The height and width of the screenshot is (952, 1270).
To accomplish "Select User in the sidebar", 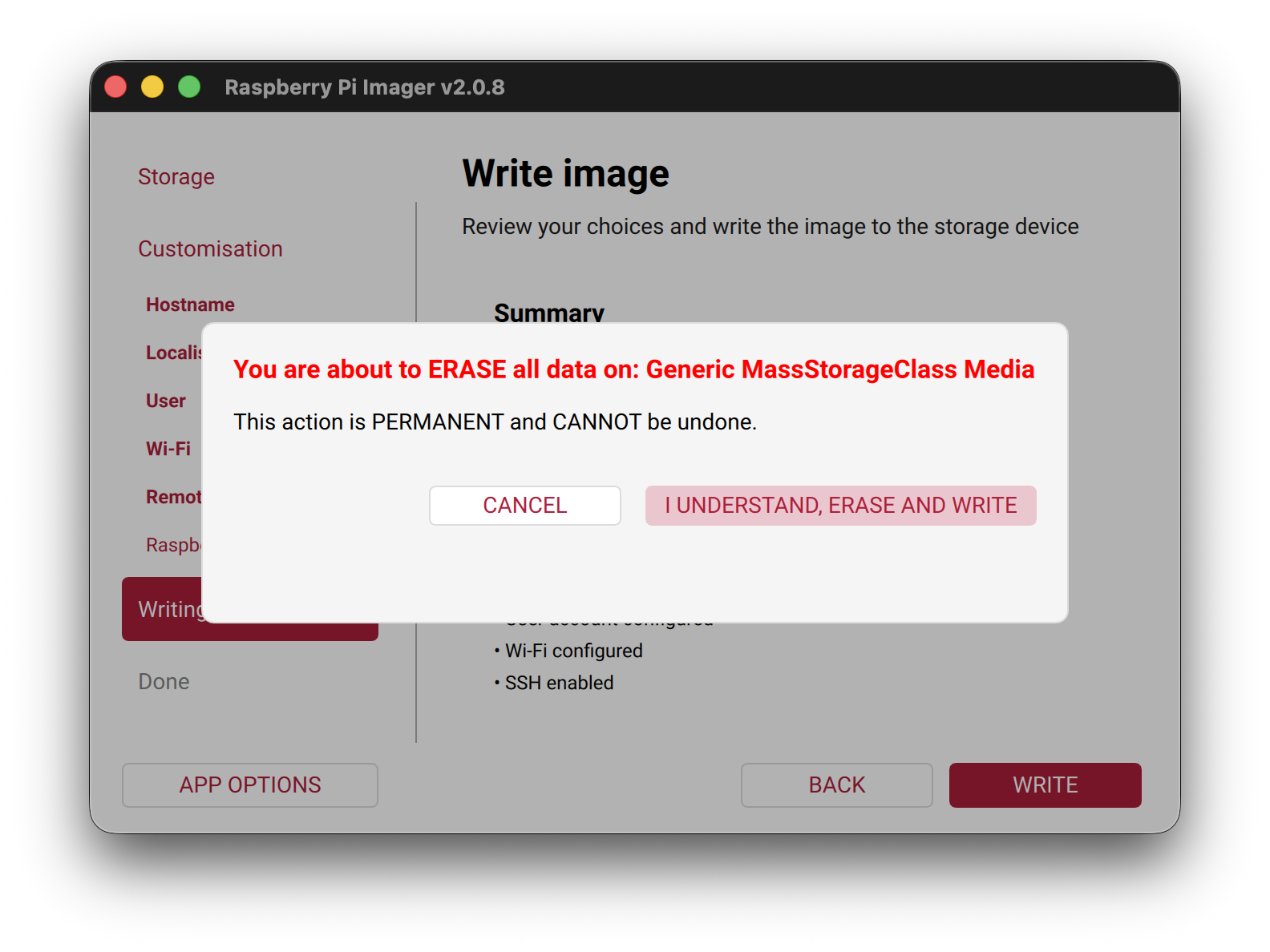I will coord(166,401).
